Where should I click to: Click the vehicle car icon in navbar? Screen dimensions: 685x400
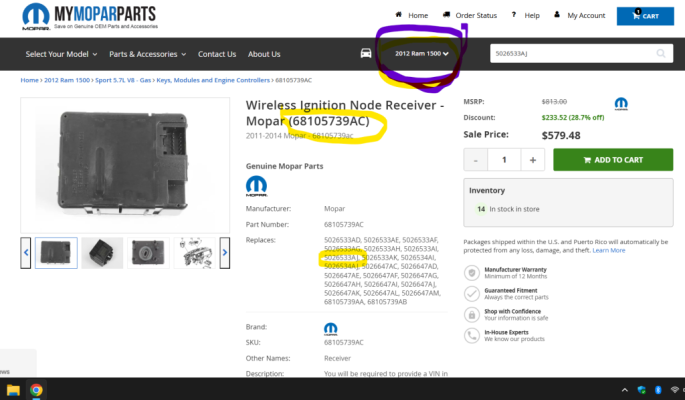pos(366,53)
